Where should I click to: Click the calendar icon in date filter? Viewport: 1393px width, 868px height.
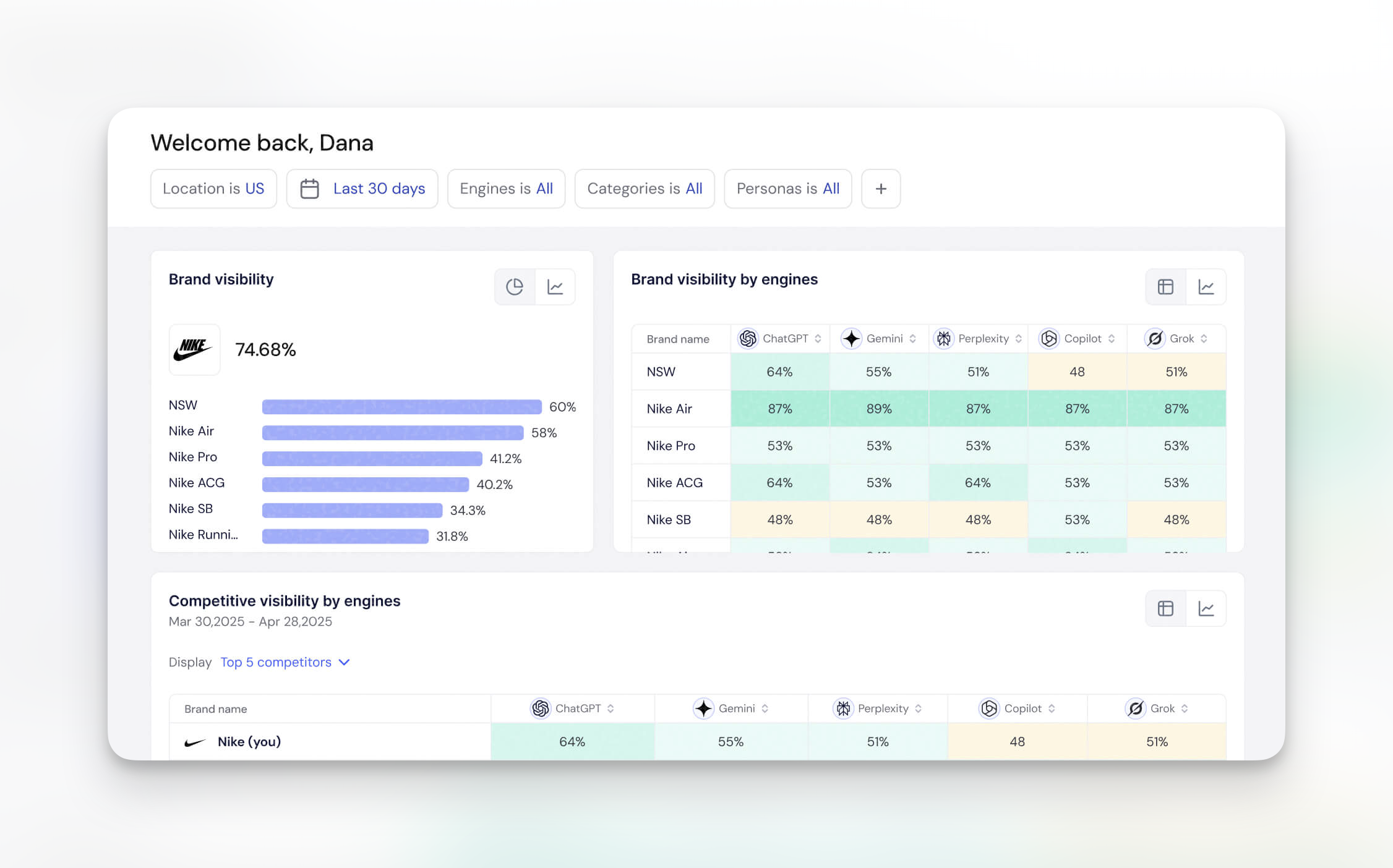(x=309, y=189)
